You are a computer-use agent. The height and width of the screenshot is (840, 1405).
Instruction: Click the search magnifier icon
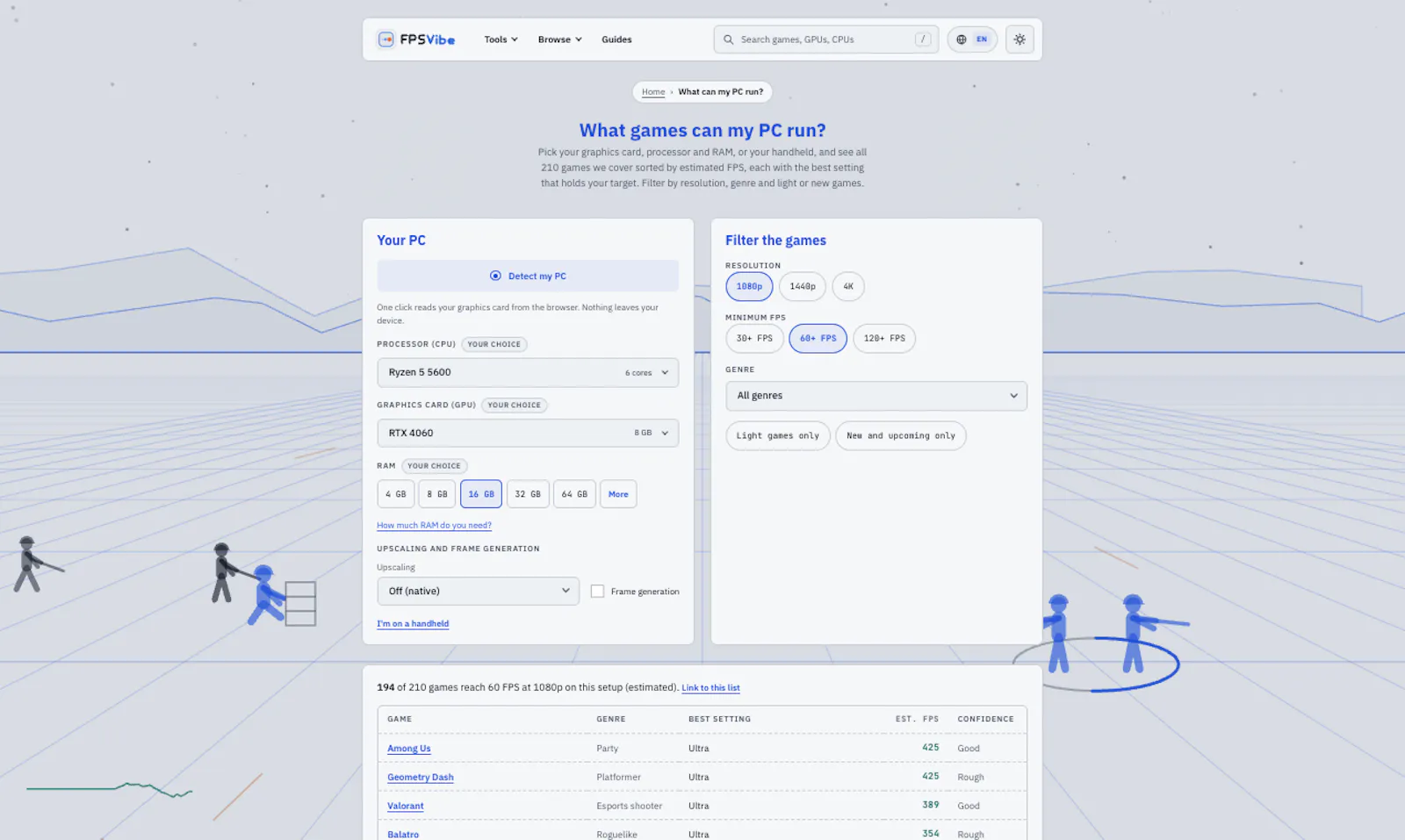coord(728,39)
